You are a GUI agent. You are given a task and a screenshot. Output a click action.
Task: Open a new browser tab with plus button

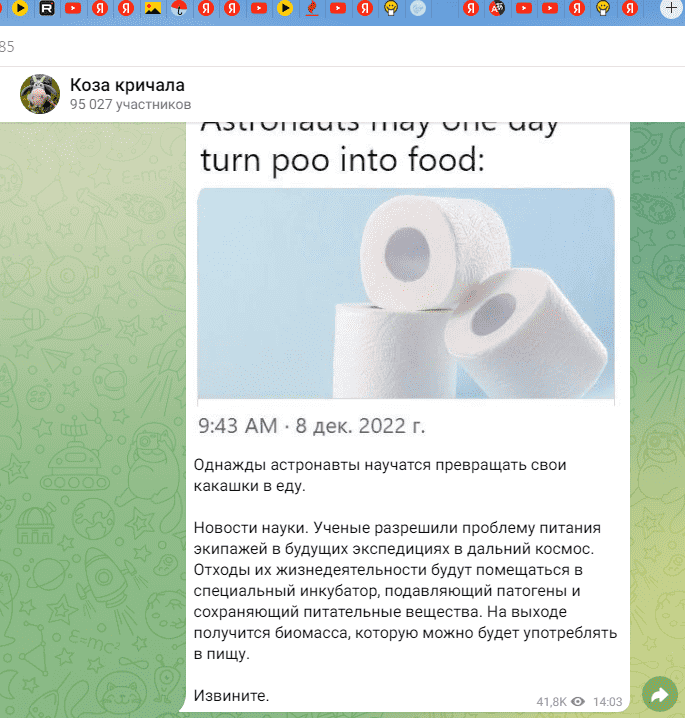(671, 8)
